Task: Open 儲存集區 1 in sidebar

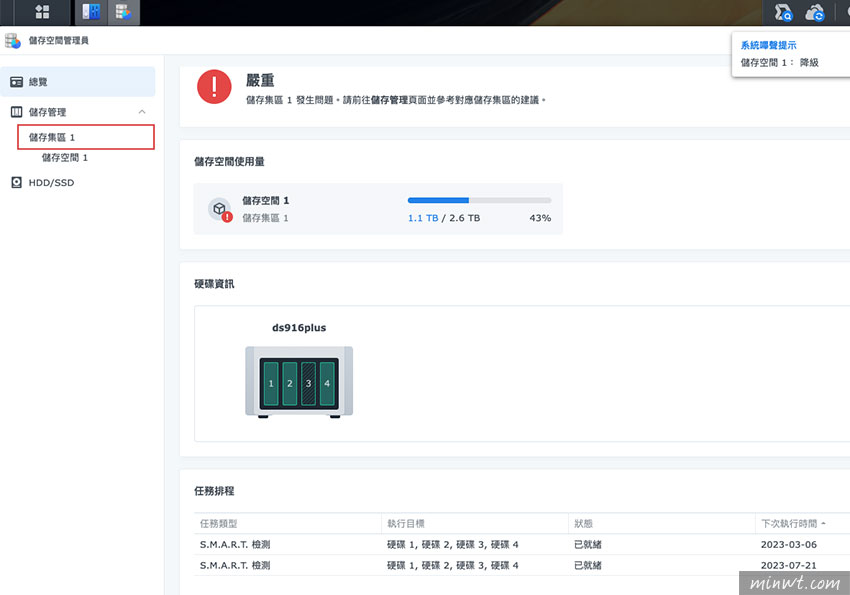Action: pos(86,137)
